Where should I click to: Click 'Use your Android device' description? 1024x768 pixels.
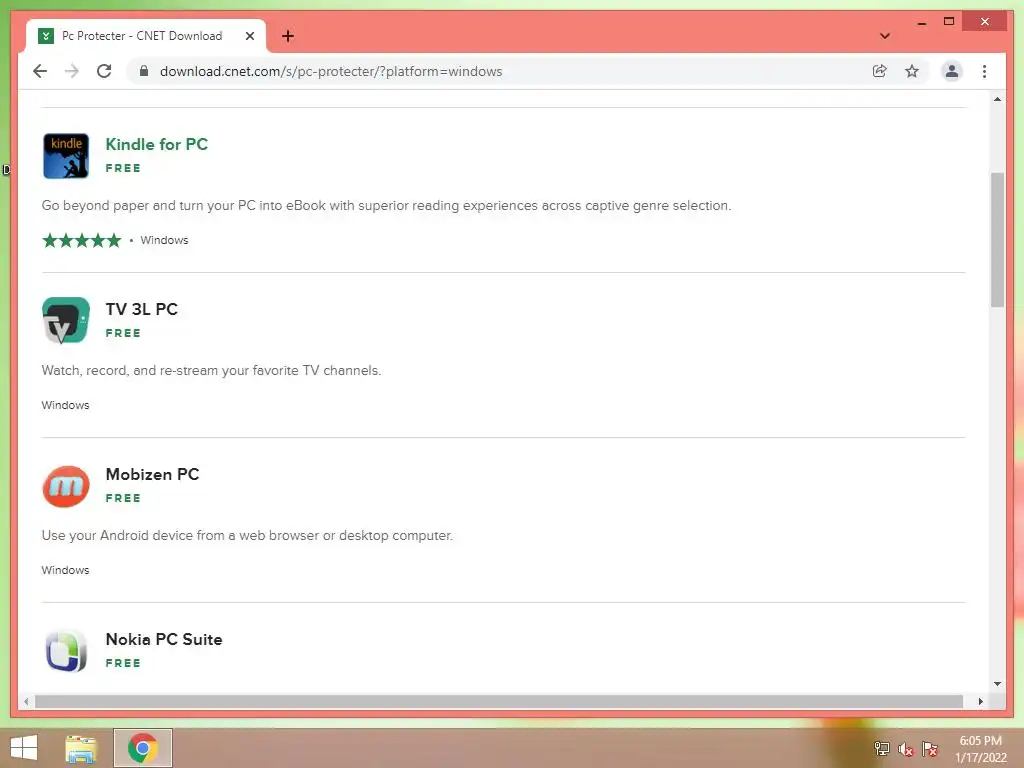point(247,536)
